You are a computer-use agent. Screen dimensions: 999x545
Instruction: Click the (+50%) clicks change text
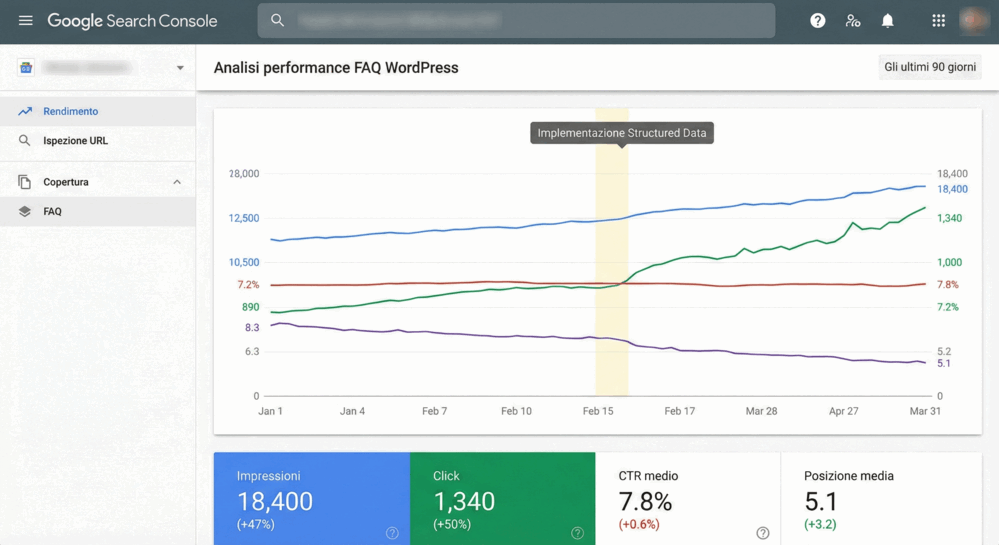[x=452, y=525]
